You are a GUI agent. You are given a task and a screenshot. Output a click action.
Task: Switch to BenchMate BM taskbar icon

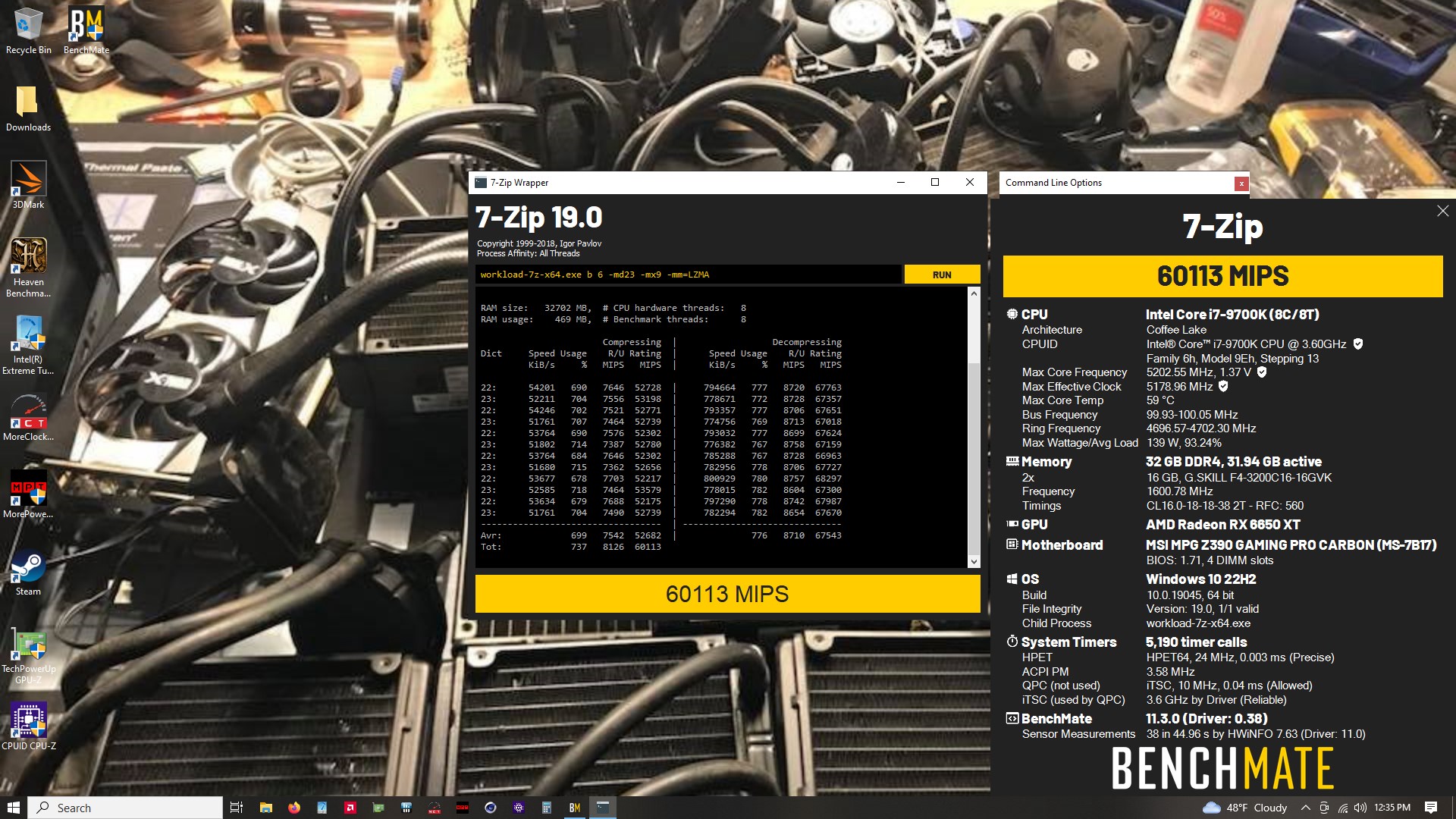(x=575, y=808)
